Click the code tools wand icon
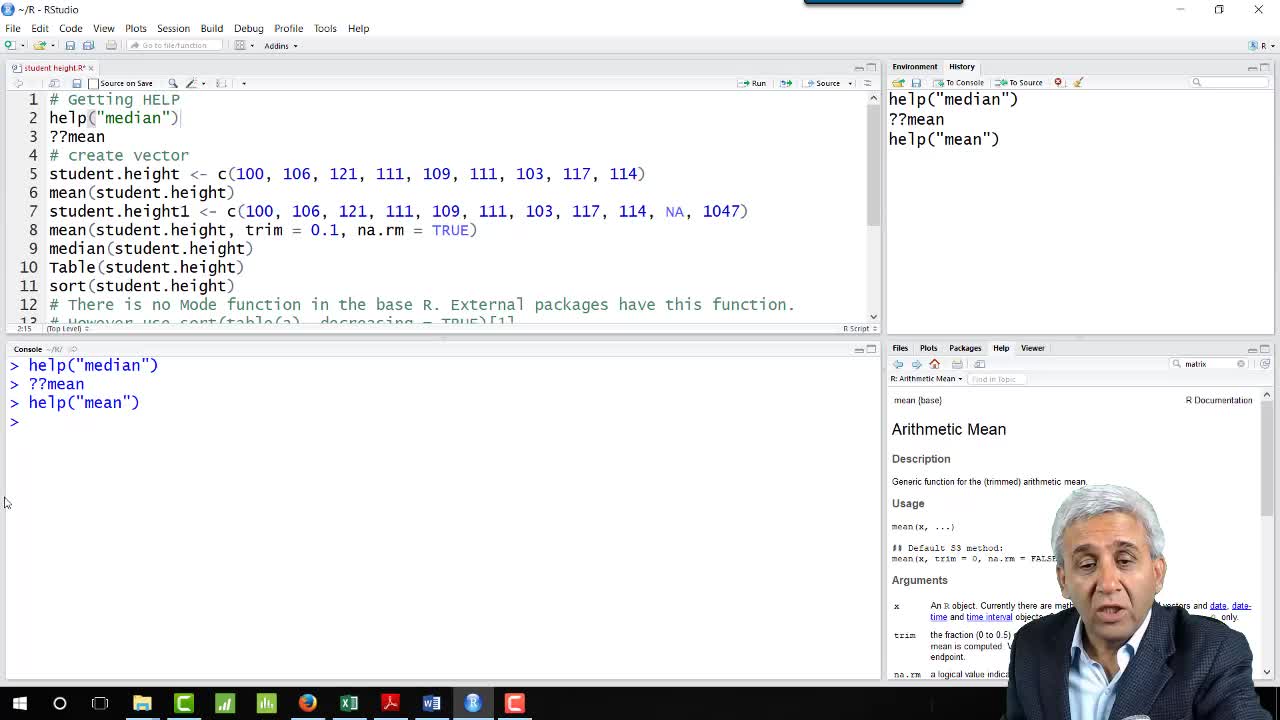The image size is (1280, 720). click(191, 83)
